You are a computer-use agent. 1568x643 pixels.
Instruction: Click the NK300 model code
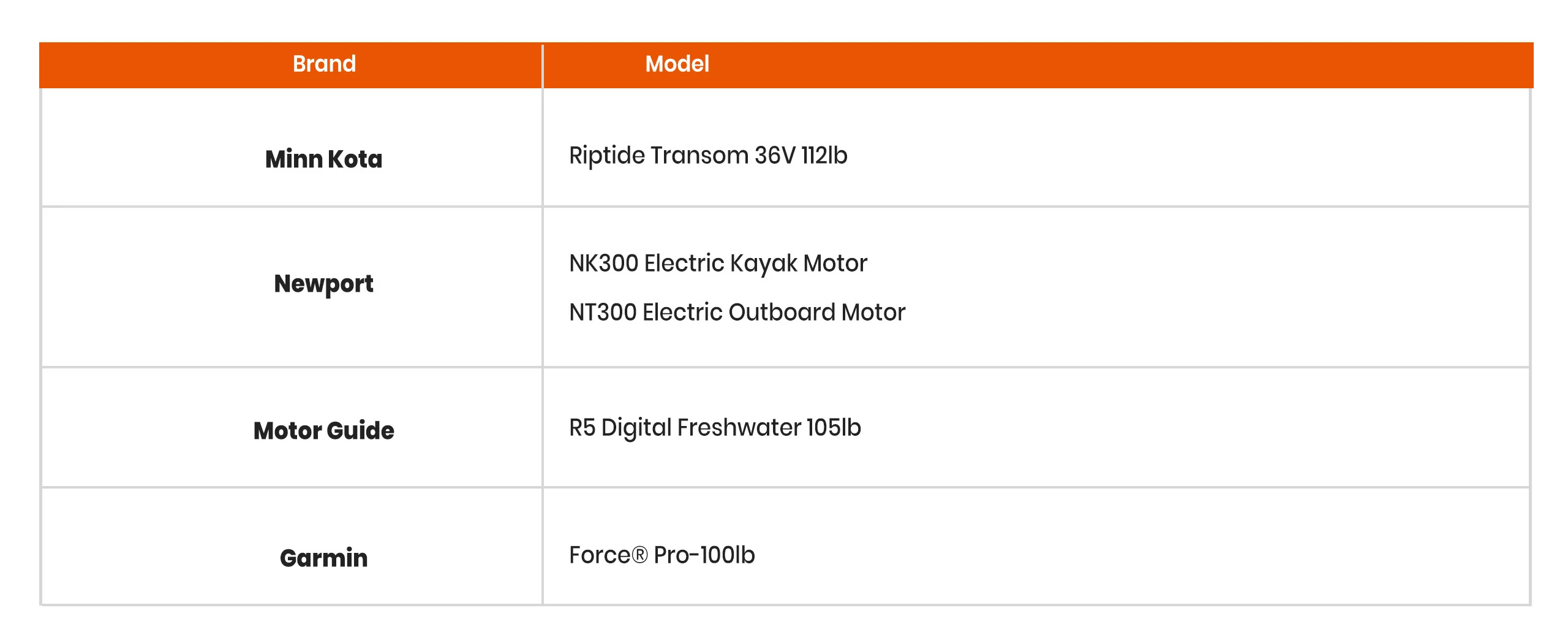tap(603, 264)
